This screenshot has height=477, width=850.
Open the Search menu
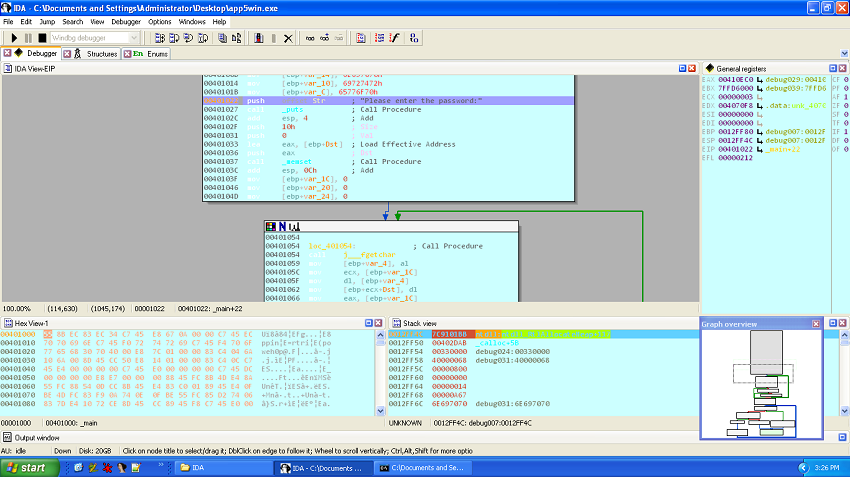[73, 22]
